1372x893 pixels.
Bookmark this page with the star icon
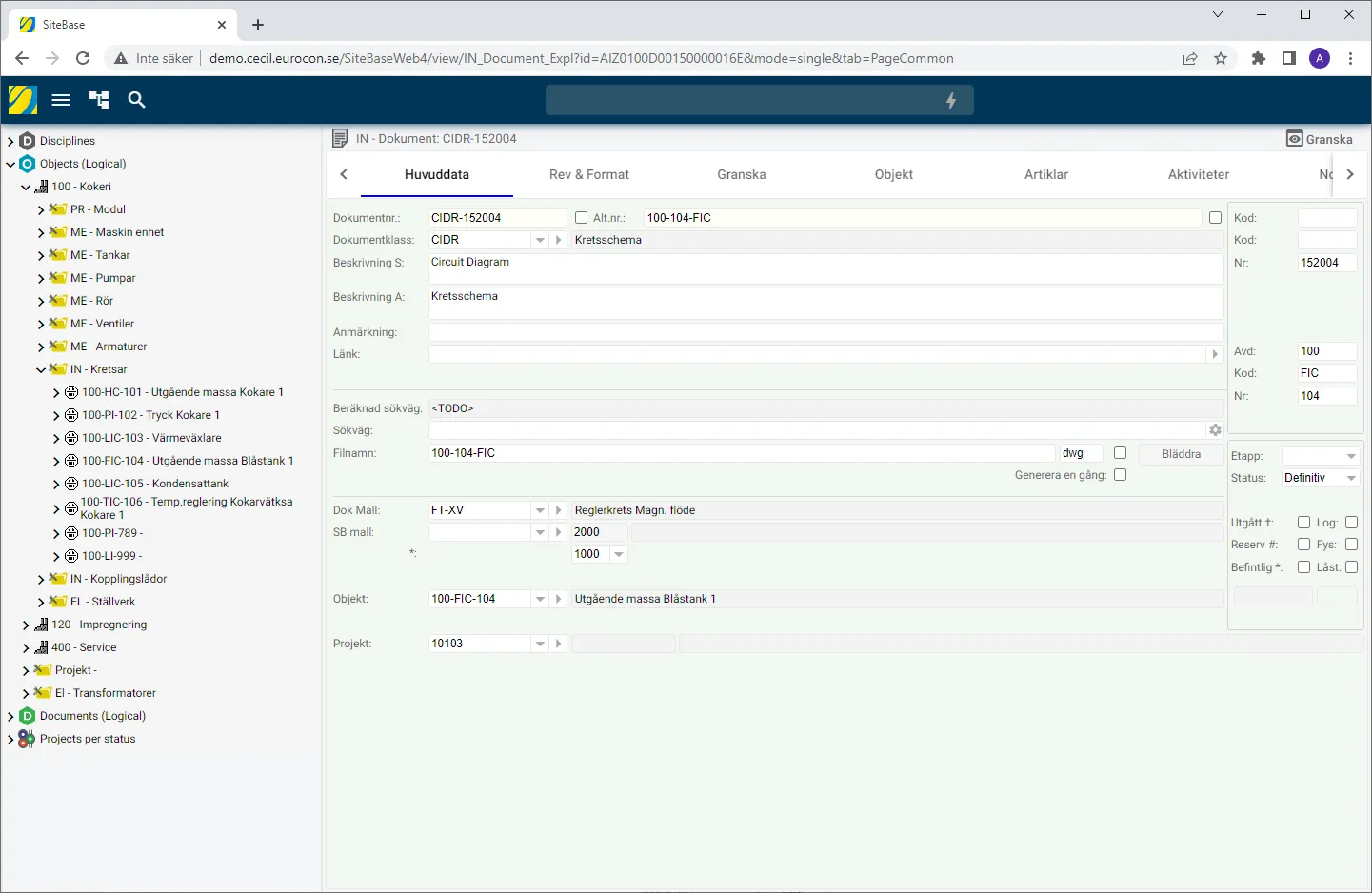[1221, 58]
